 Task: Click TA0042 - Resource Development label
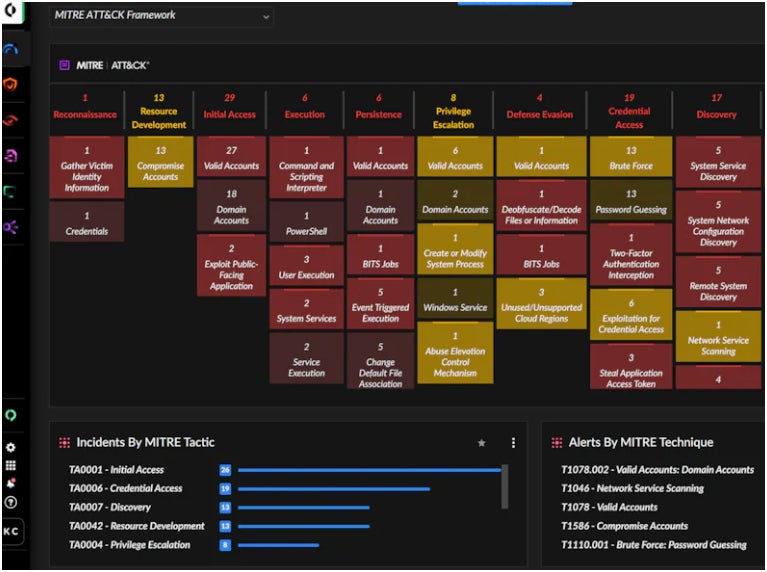tap(136, 526)
